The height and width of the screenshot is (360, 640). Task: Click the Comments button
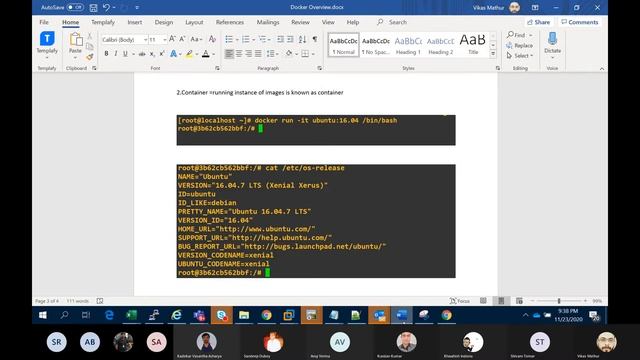click(x=580, y=22)
